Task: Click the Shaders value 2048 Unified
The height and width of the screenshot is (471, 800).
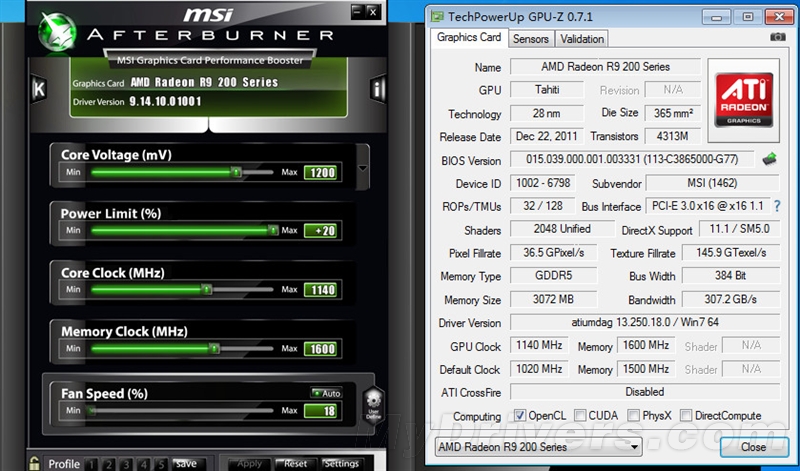Action: [562, 229]
